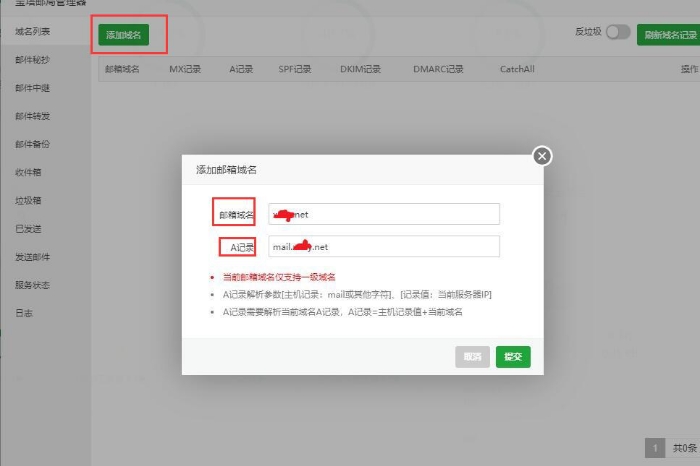This screenshot has height=466, width=700.
Task: Click the green 添加域名 button
Action: coord(122,34)
